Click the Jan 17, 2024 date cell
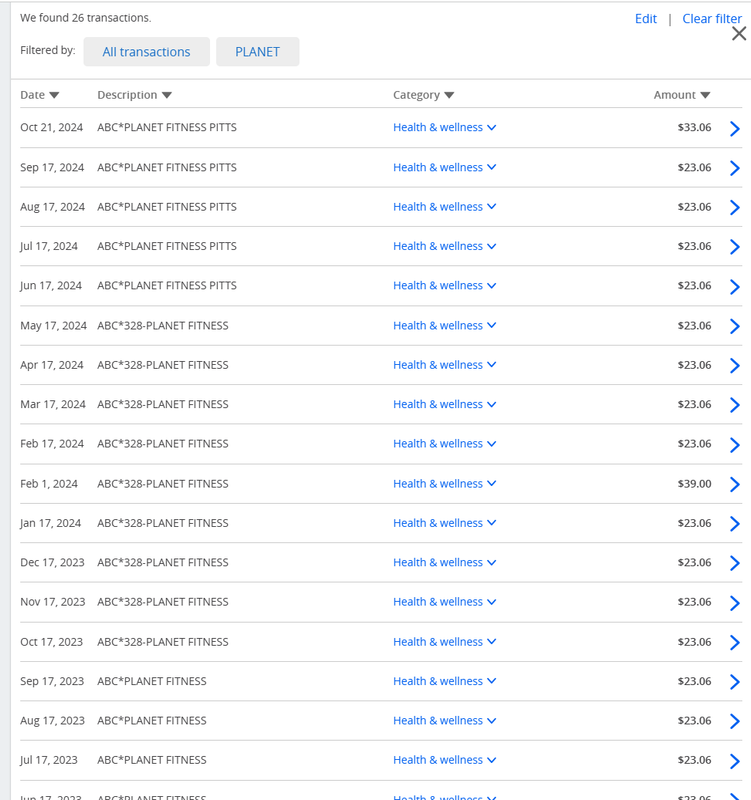 pos(51,523)
